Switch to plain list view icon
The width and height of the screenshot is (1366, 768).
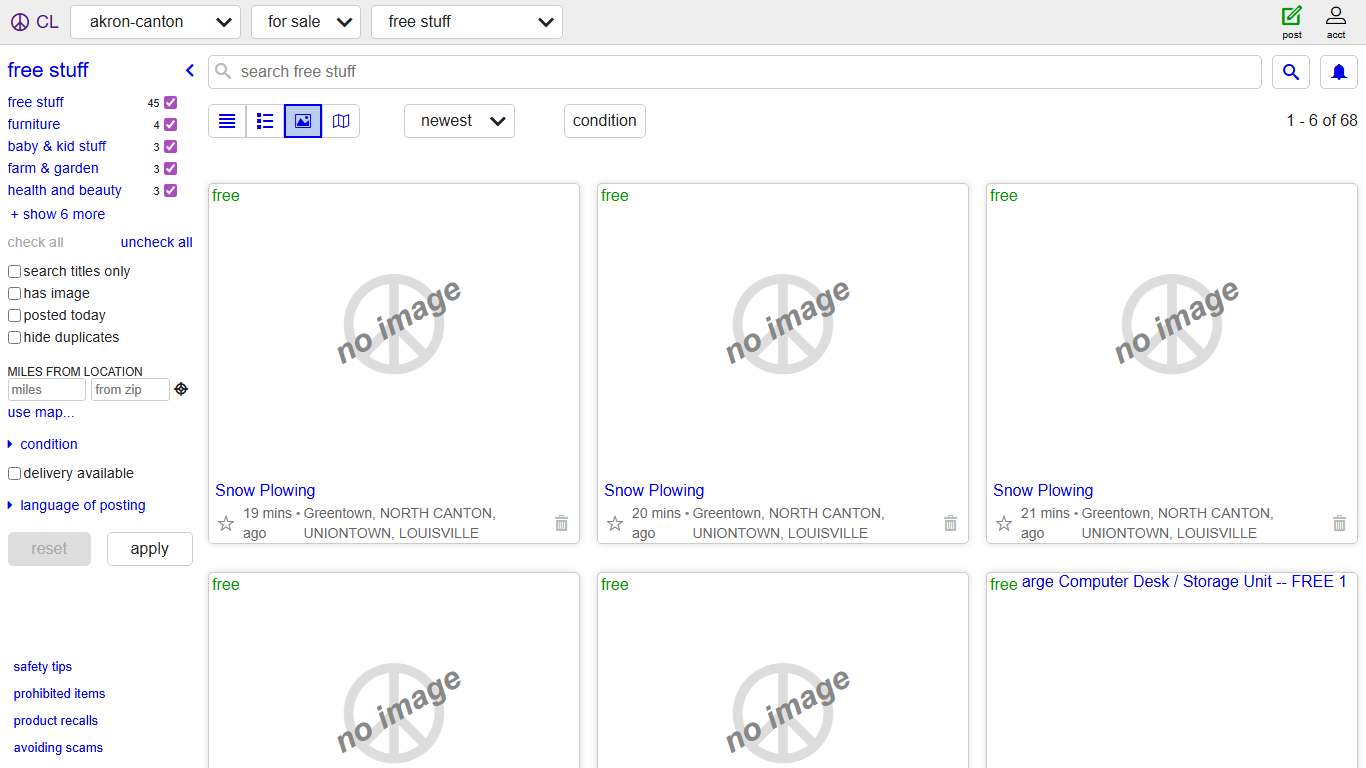227,121
